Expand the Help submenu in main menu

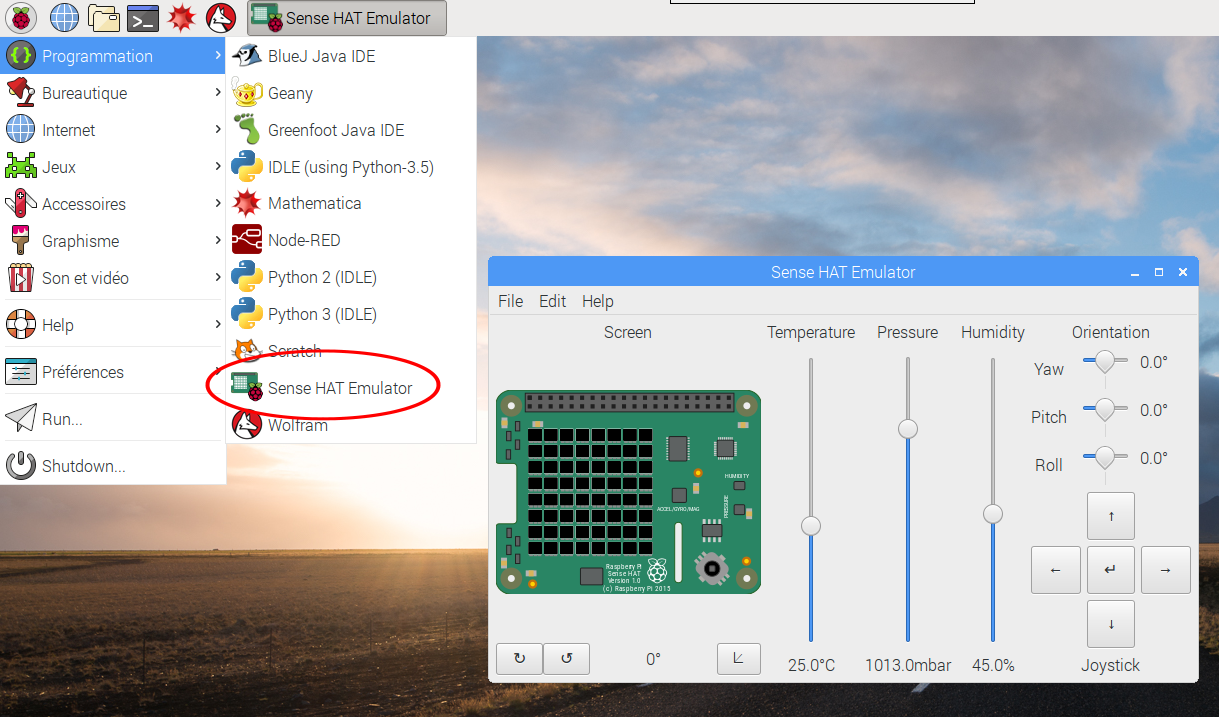(113, 325)
